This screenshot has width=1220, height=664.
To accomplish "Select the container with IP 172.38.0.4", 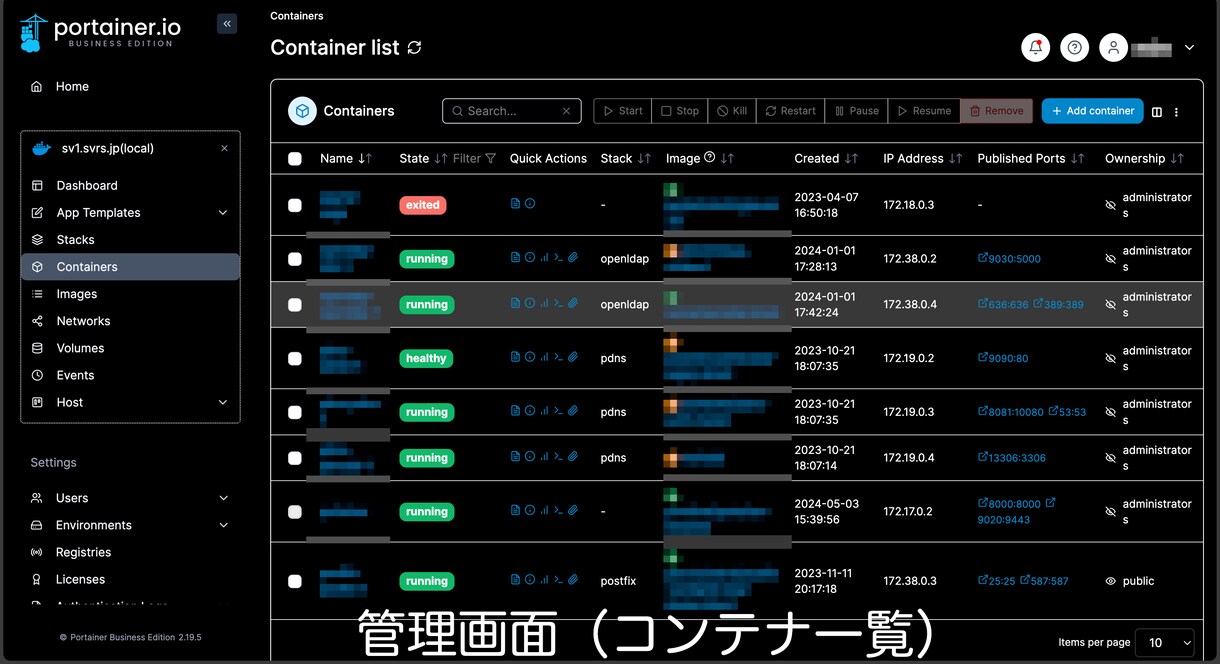I will tap(295, 305).
